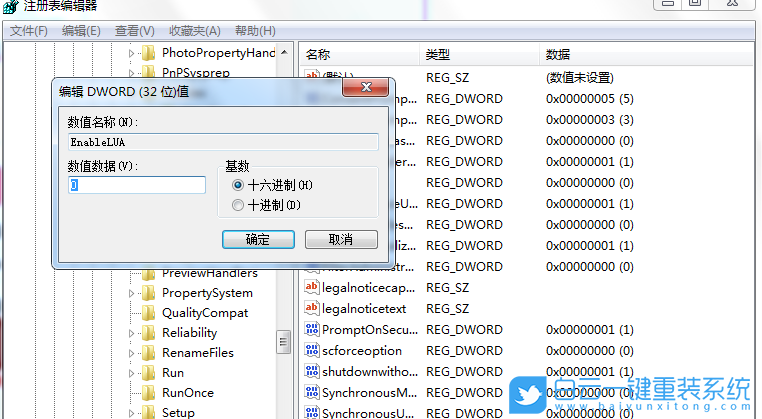Select the SynchronousM... value name

point(369,392)
